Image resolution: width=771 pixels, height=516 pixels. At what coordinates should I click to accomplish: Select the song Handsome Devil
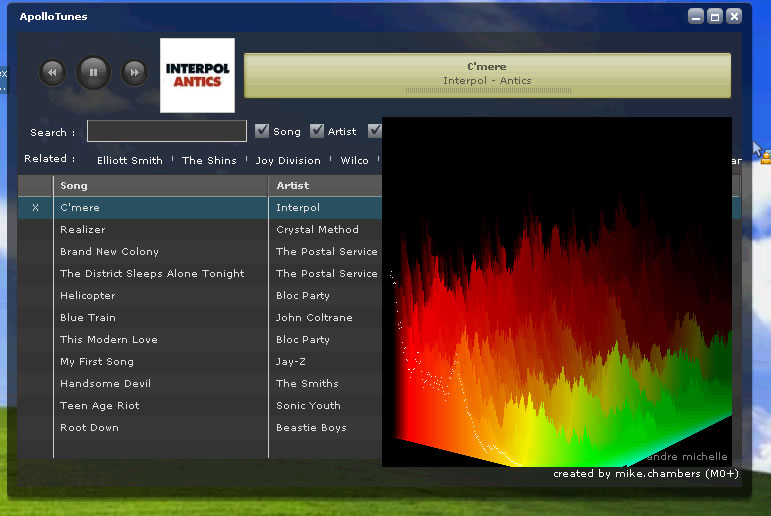pos(105,384)
